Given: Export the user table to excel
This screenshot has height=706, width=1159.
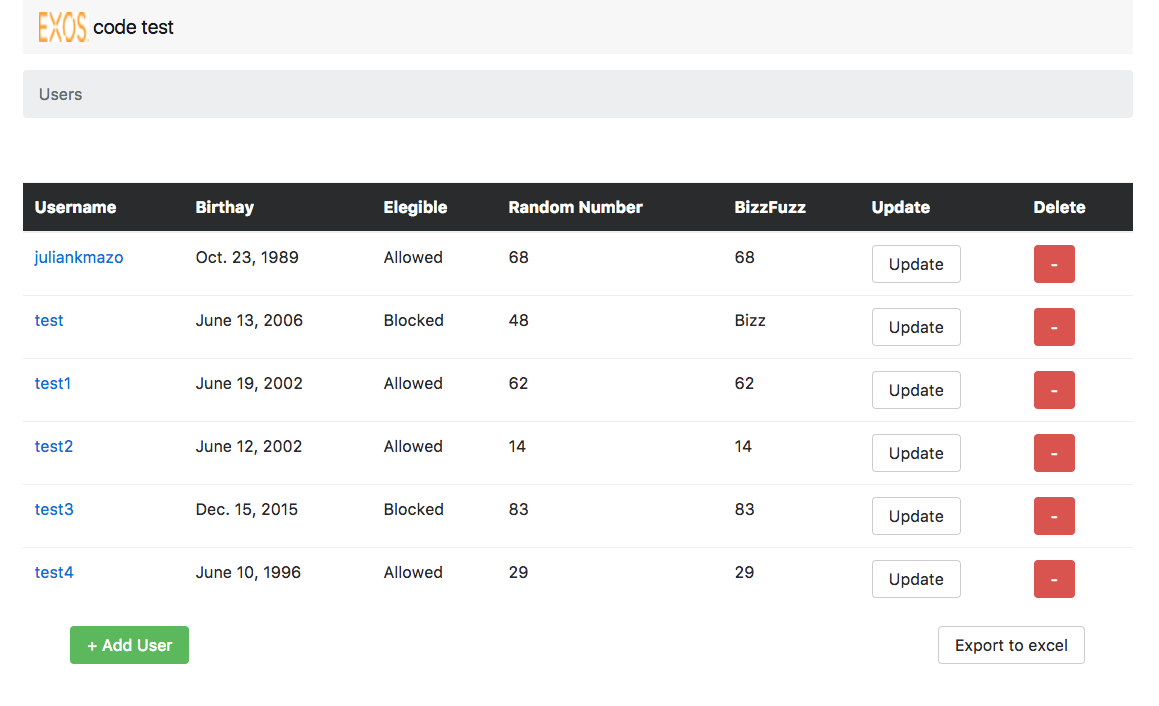Looking at the screenshot, I should tap(1010, 645).
